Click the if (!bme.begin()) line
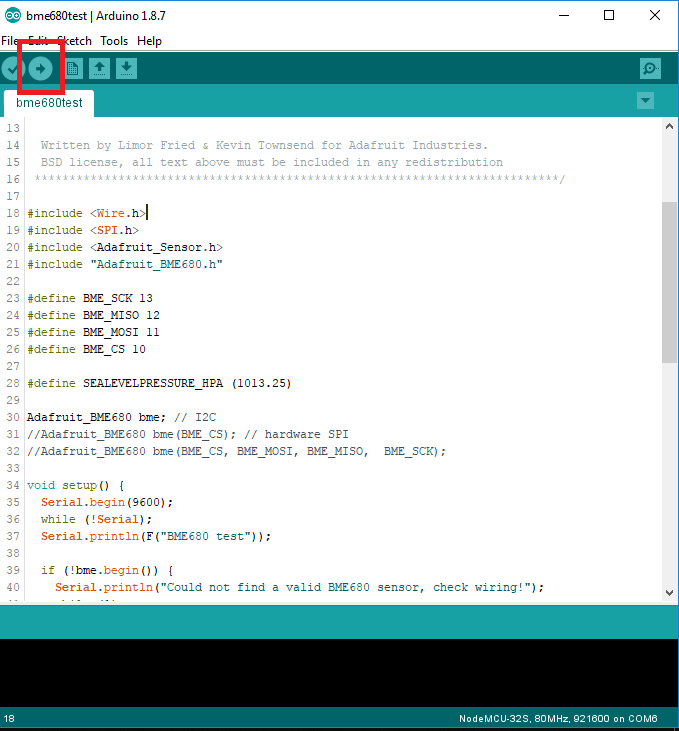 coord(107,570)
